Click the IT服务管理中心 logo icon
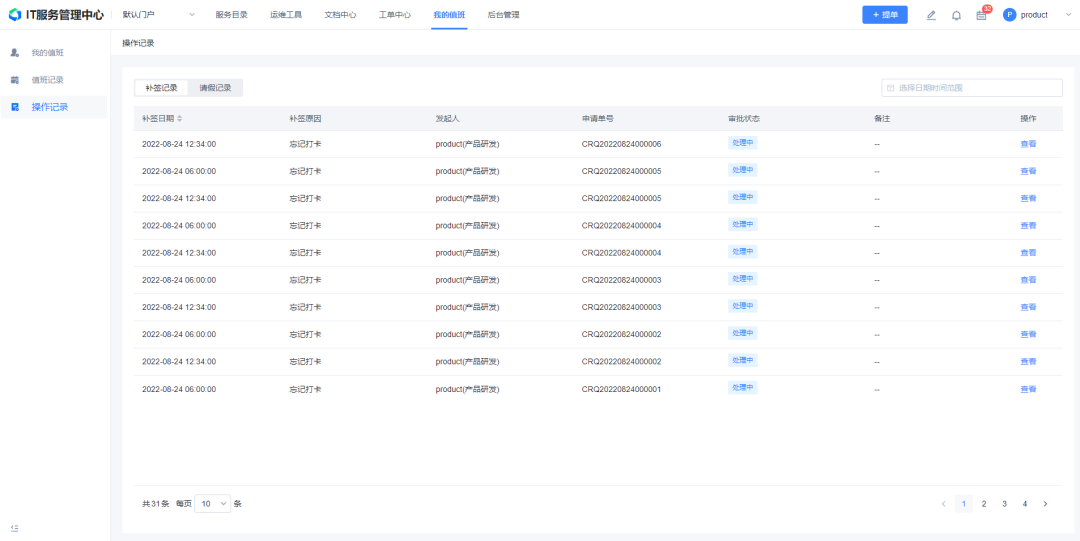This screenshot has width=1080, height=541. tap(14, 14)
